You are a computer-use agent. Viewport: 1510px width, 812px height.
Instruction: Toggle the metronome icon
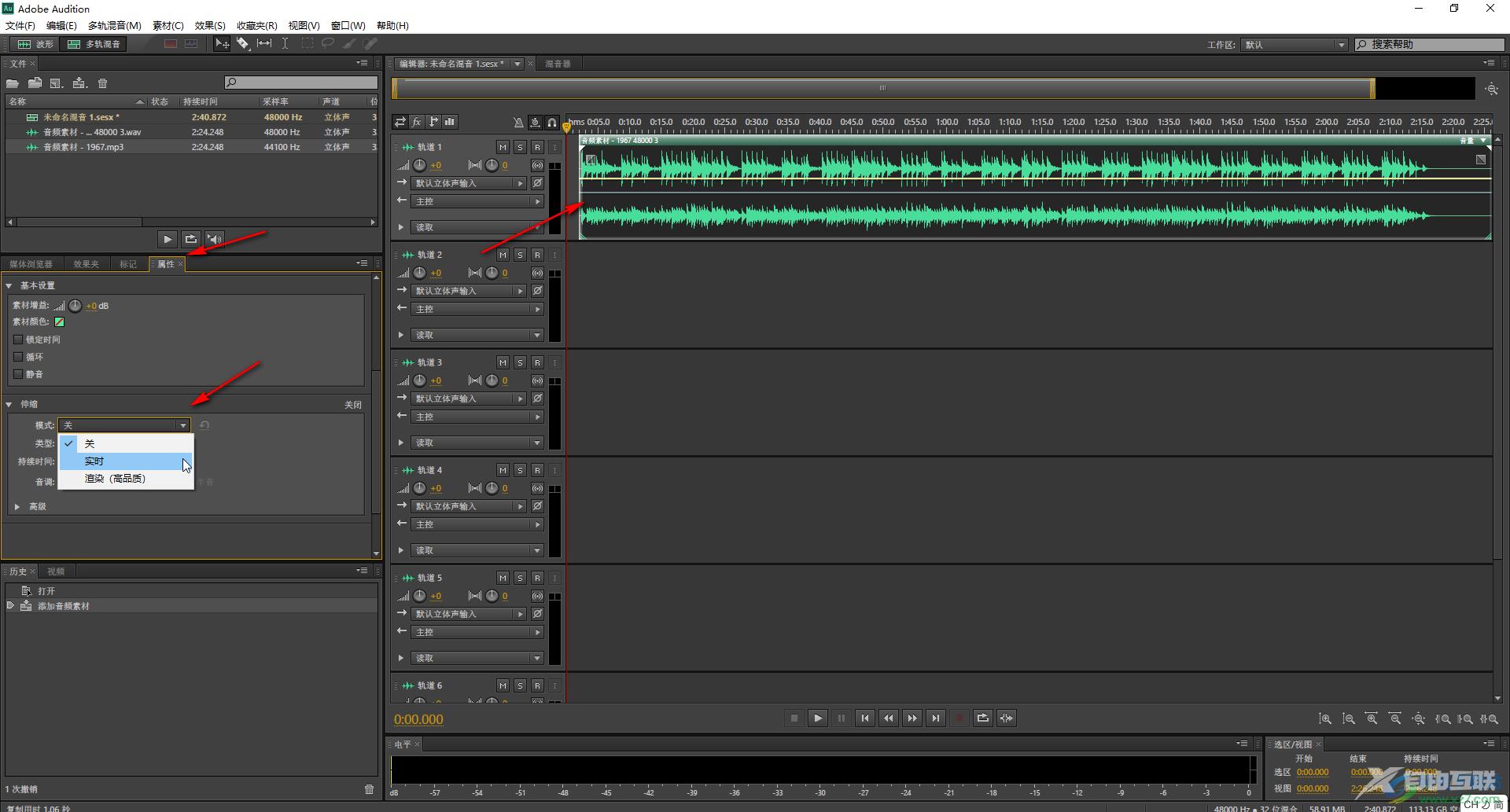518,122
